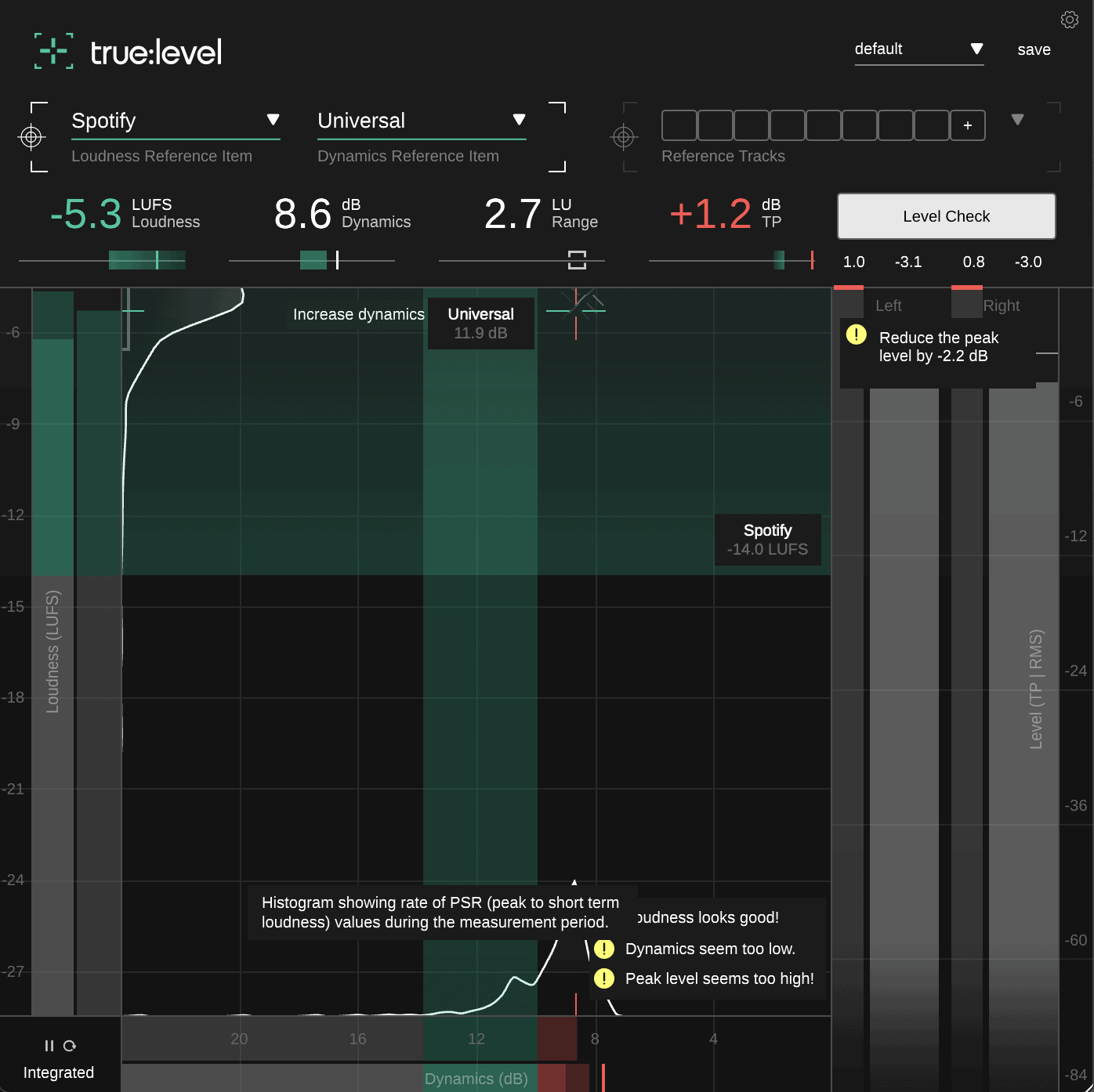
Task: Click the left peak value 1.0
Action: [x=854, y=262]
